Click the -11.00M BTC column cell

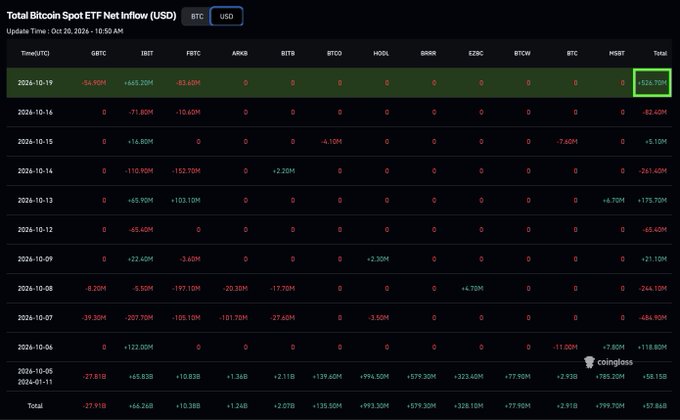(565, 347)
